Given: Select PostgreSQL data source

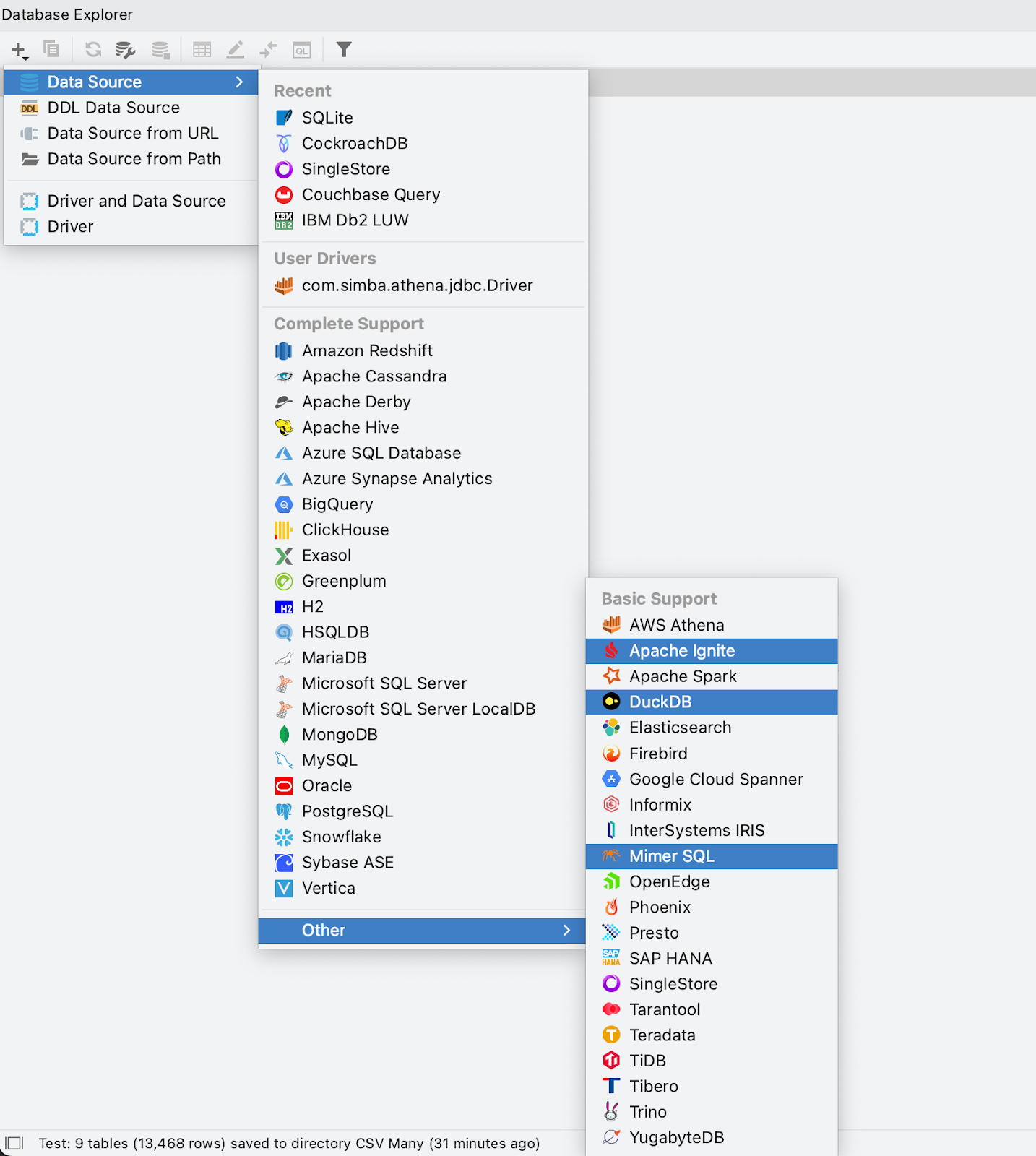Looking at the screenshot, I should (423, 811).
